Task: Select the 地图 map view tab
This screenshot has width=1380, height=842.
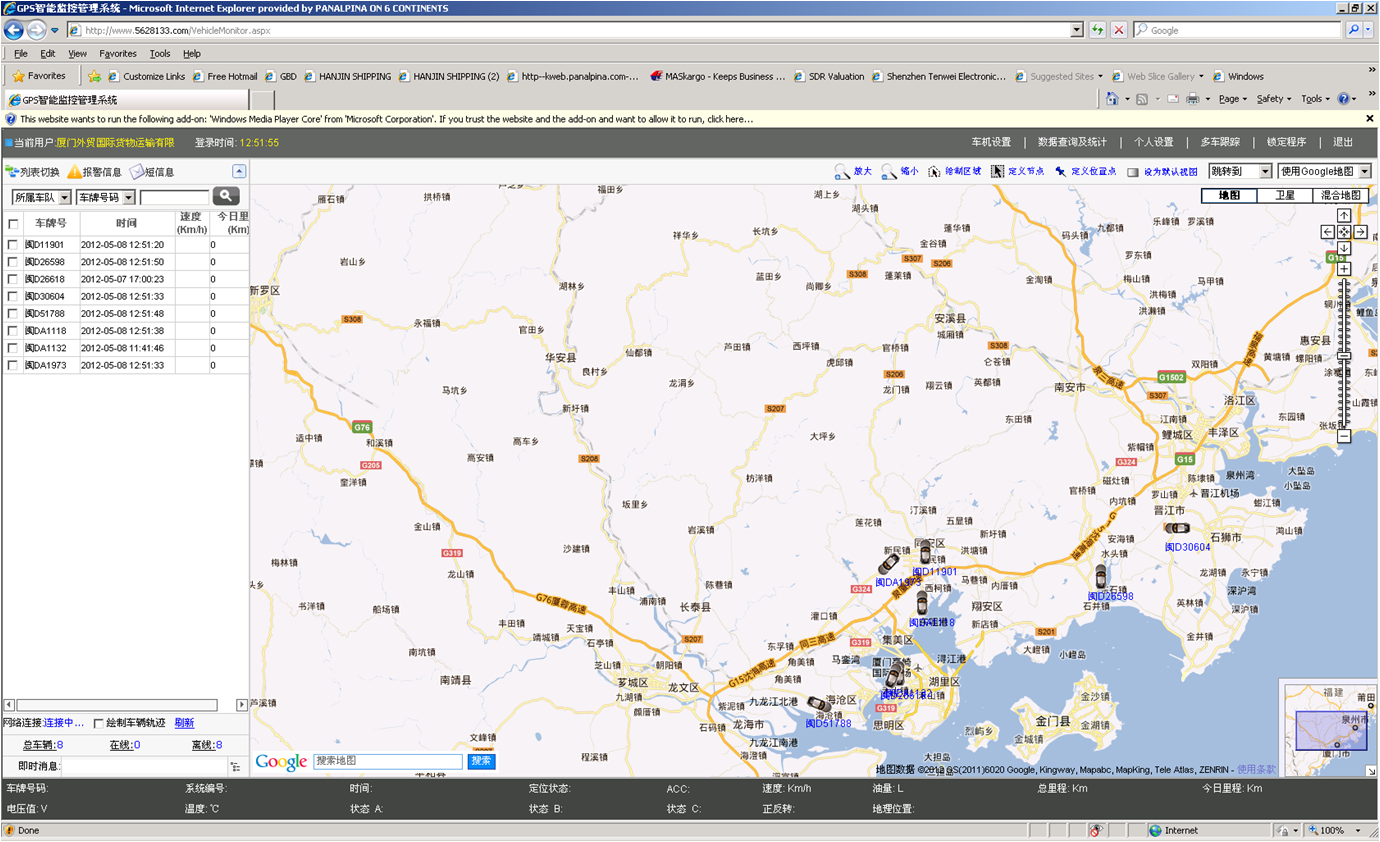Action: pos(1229,196)
